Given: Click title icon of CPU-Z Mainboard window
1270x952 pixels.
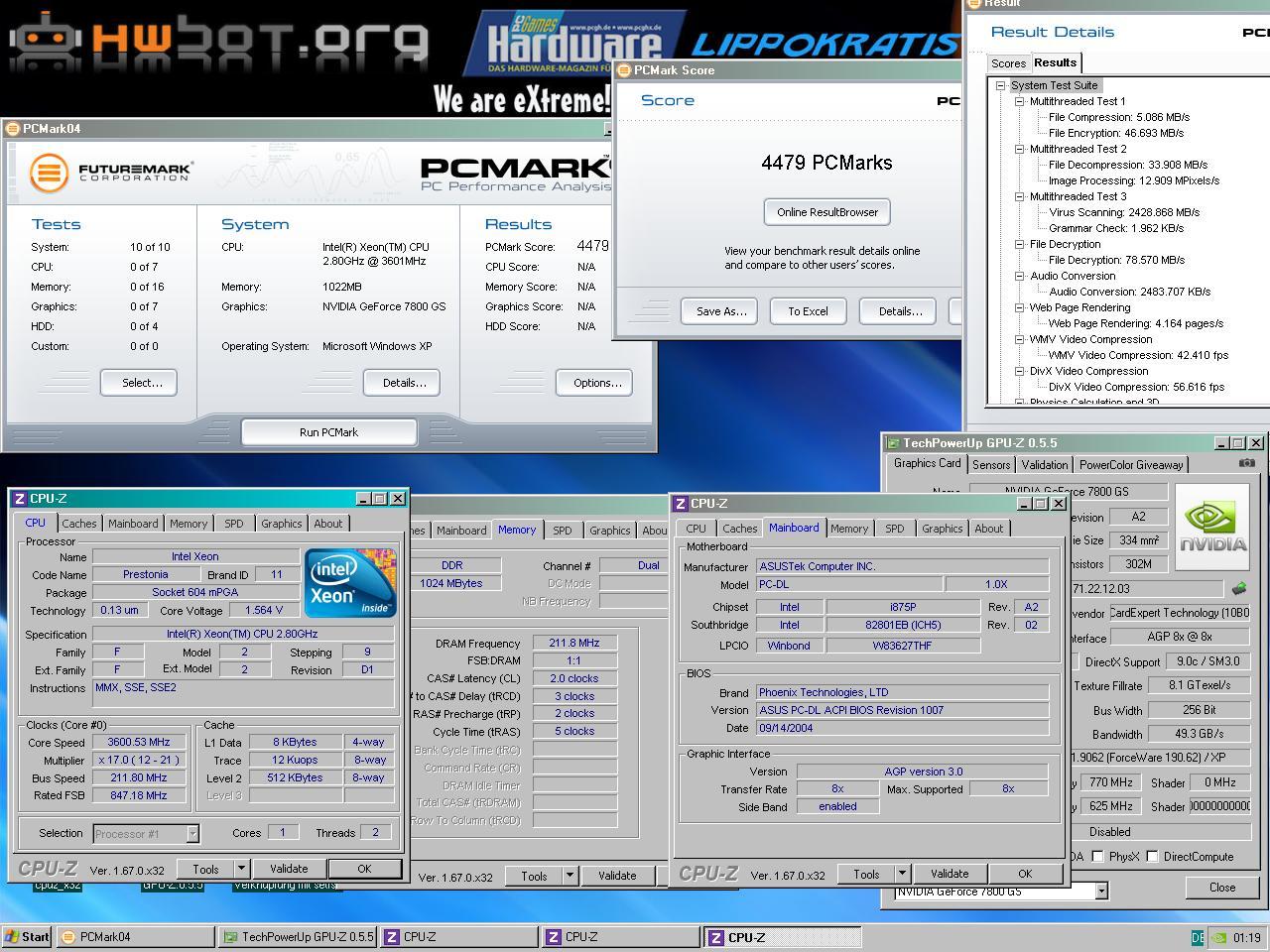Looking at the screenshot, I should 681,504.
